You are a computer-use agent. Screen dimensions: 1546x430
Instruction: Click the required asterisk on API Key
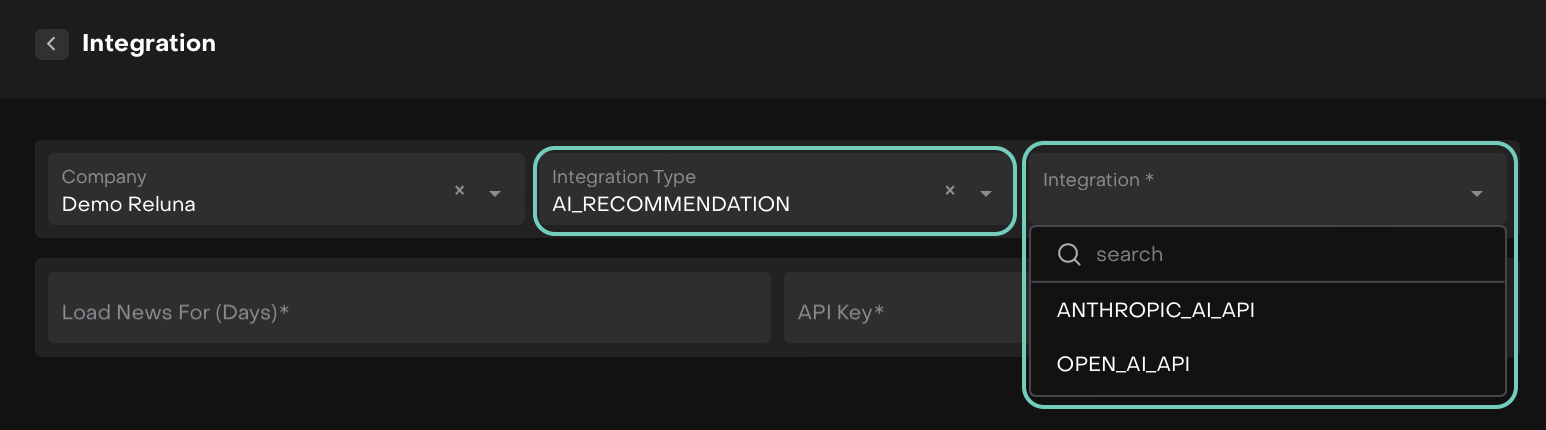click(879, 311)
